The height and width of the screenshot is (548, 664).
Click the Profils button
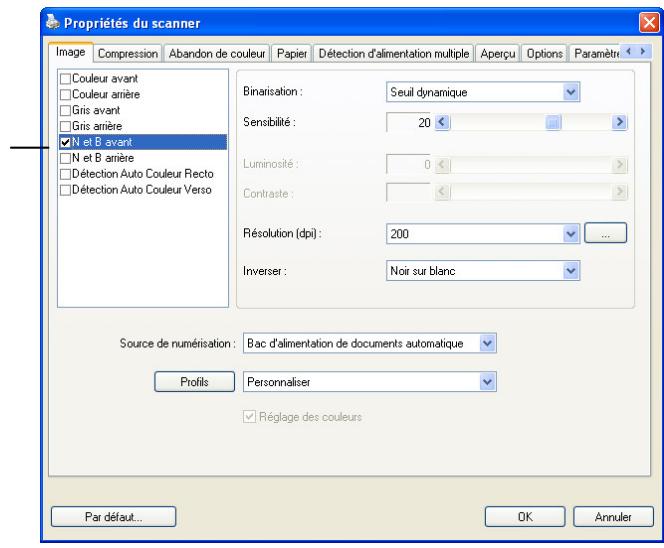(x=194, y=382)
